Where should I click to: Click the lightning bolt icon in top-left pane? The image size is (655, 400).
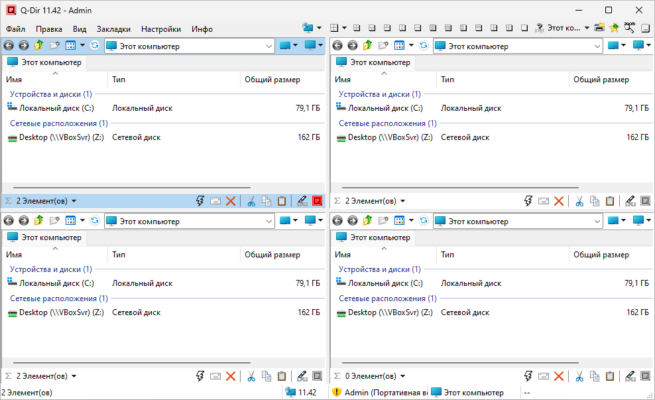[x=200, y=201]
